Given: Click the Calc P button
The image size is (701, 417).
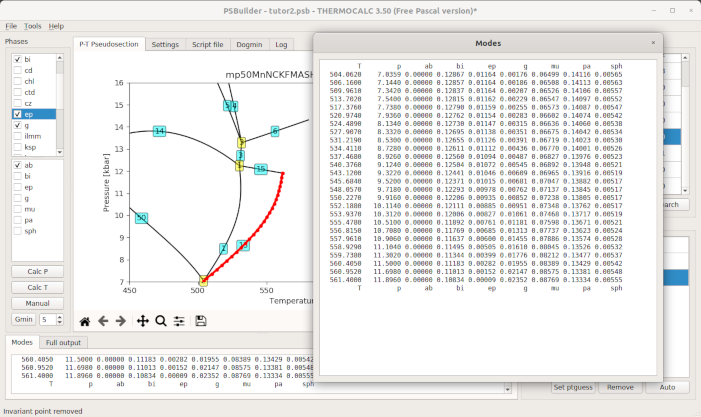Looking at the screenshot, I should pos(38,272).
